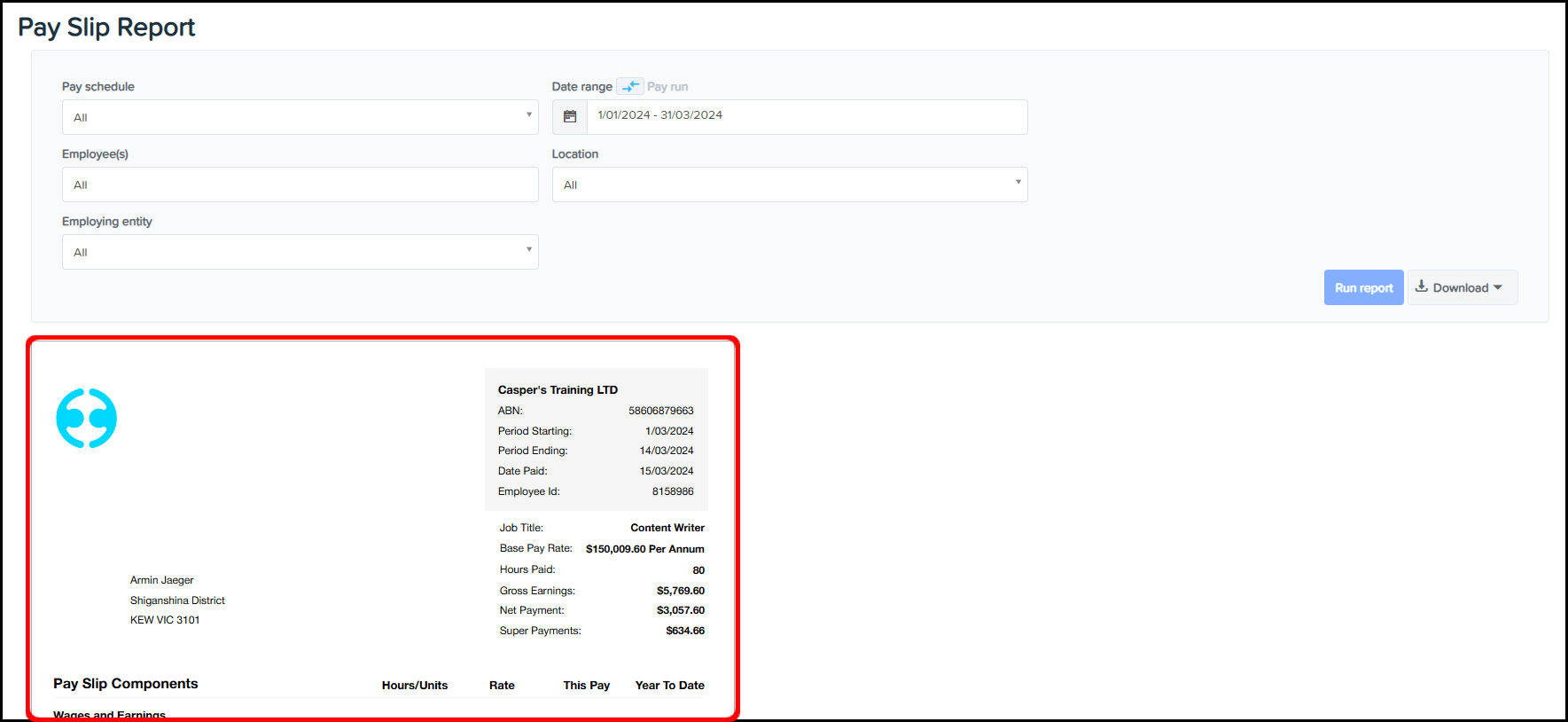Screen dimensions: 1568x722
Task: Click the This Pay column header
Action: [586, 685]
